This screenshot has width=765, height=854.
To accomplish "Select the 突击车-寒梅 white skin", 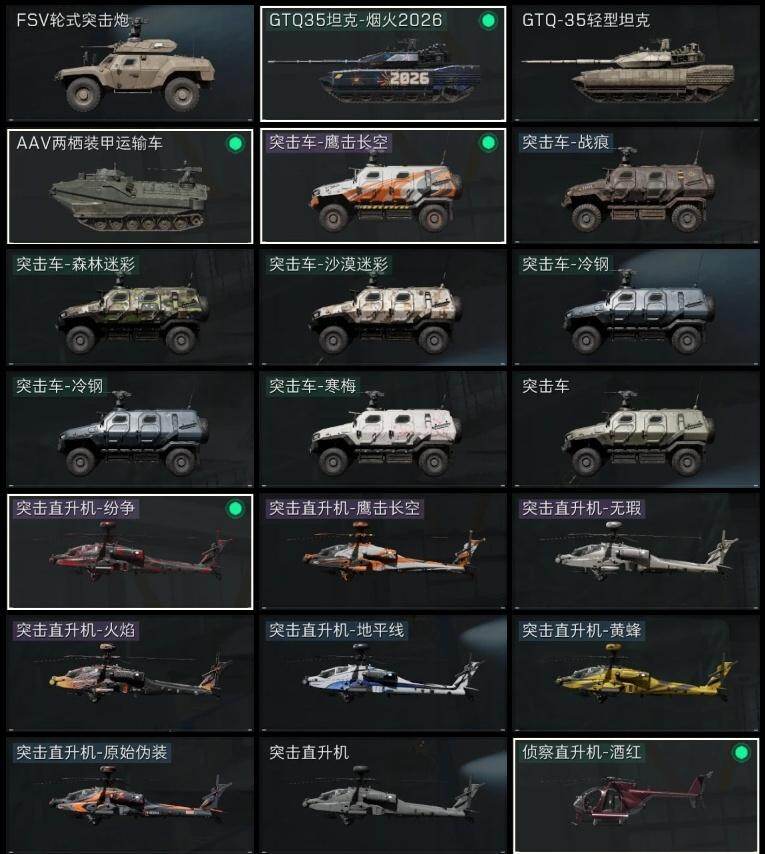I will coord(383,430).
